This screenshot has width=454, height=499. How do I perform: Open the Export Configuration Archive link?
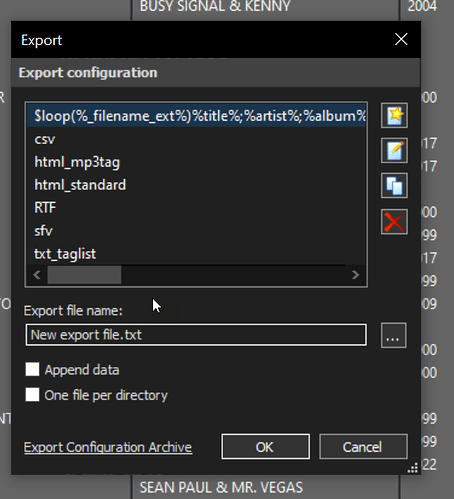pyautogui.click(x=108, y=447)
